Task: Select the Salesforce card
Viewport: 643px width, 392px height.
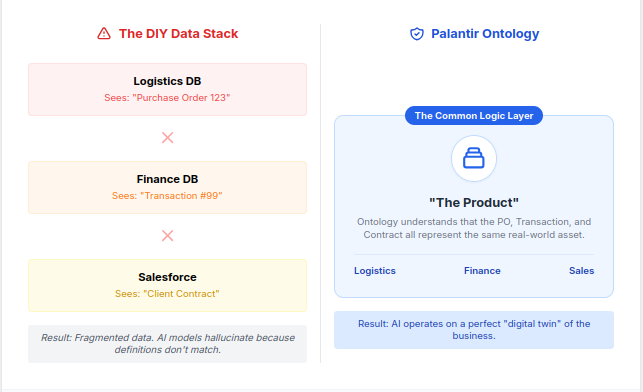Action: pyautogui.click(x=167, y=285)
